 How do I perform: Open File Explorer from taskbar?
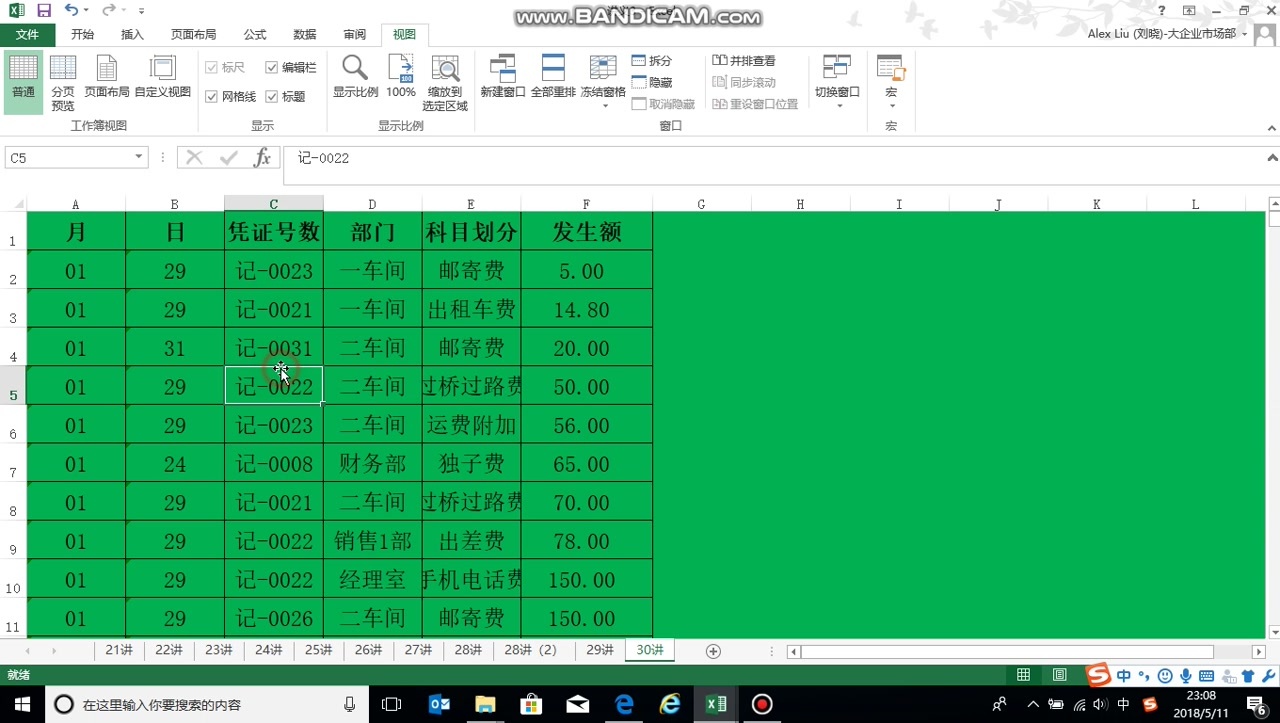[x=485, y=704]
